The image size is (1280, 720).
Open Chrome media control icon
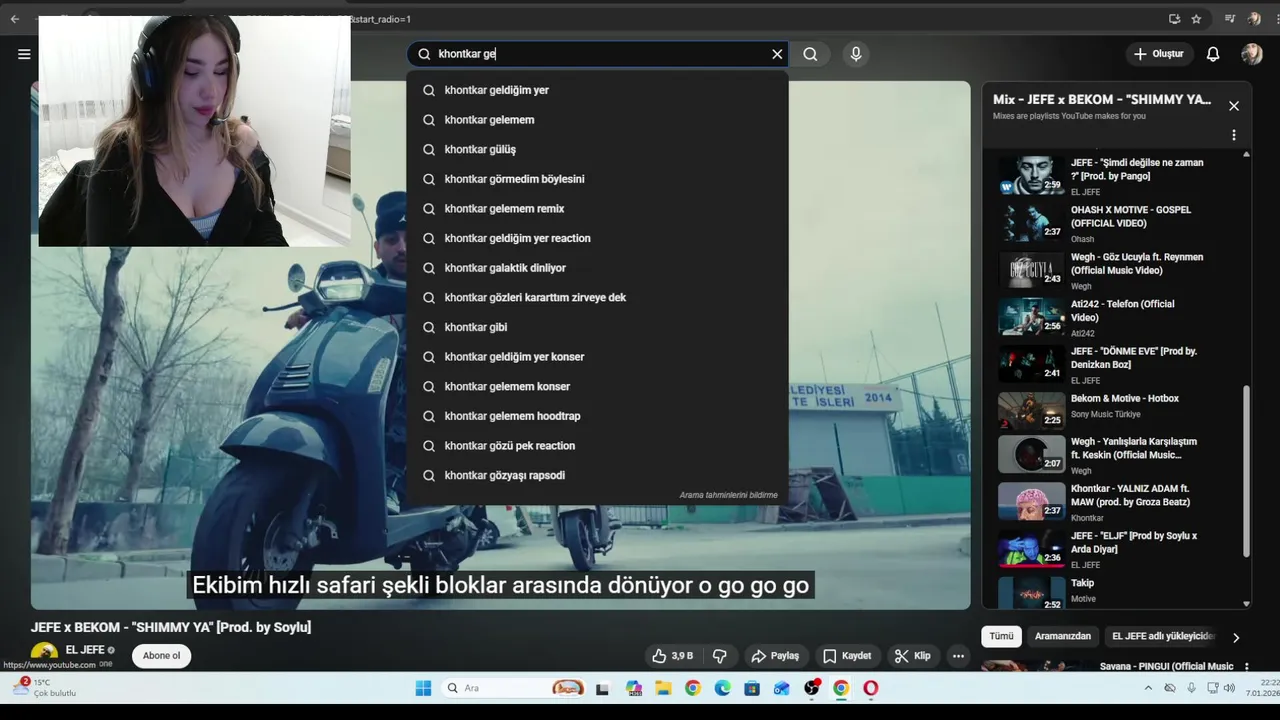pos(1230,19)
